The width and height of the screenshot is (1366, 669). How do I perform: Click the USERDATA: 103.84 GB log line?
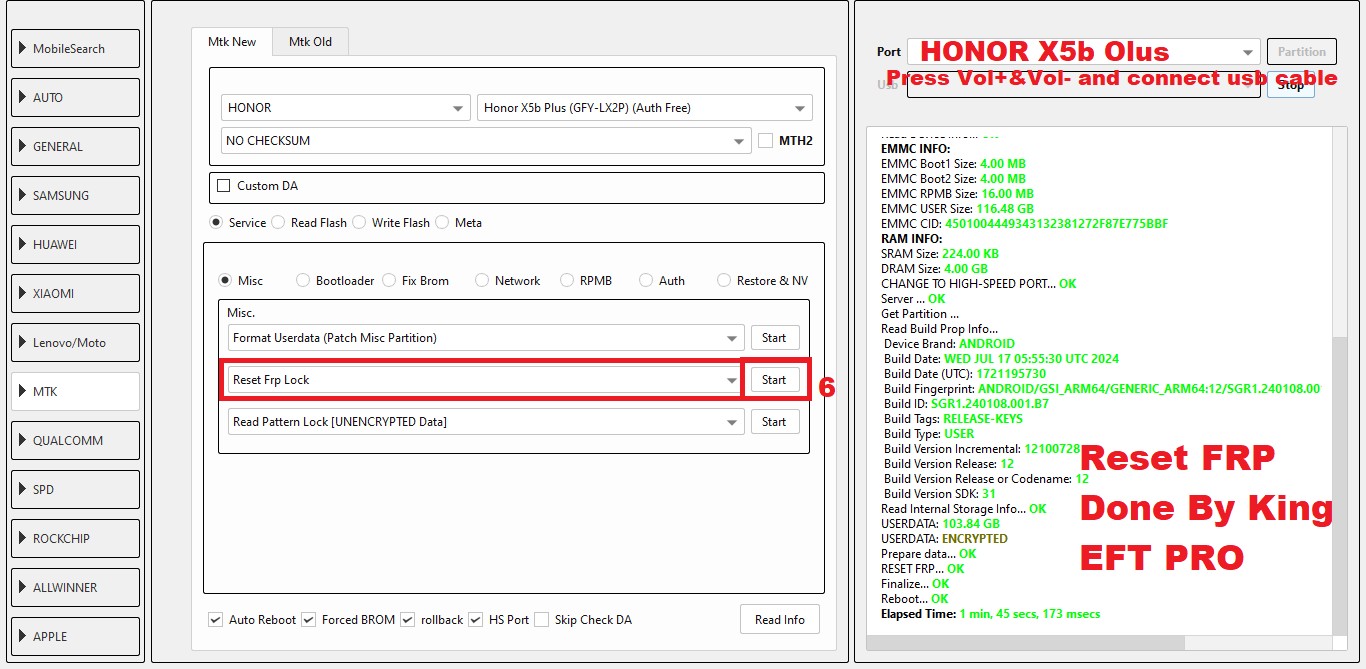pos(940,524)
